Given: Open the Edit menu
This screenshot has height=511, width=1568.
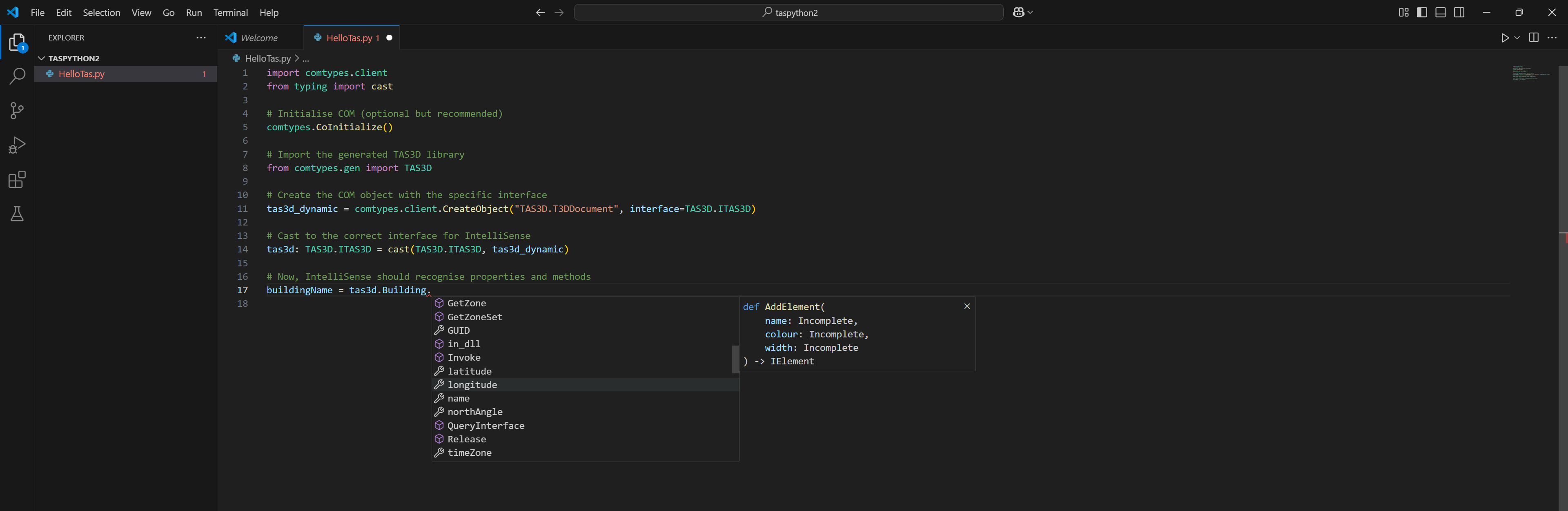Looking at the screenshot, I should pyautogui.click(x=64, y=12).
